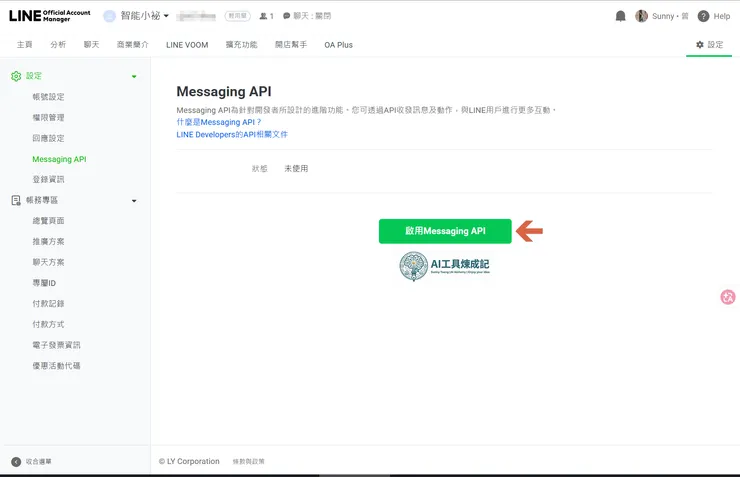Go to the 主頁 tab
Image resolution: width=740 pixels, height=477 pixels.
point(25,44)
